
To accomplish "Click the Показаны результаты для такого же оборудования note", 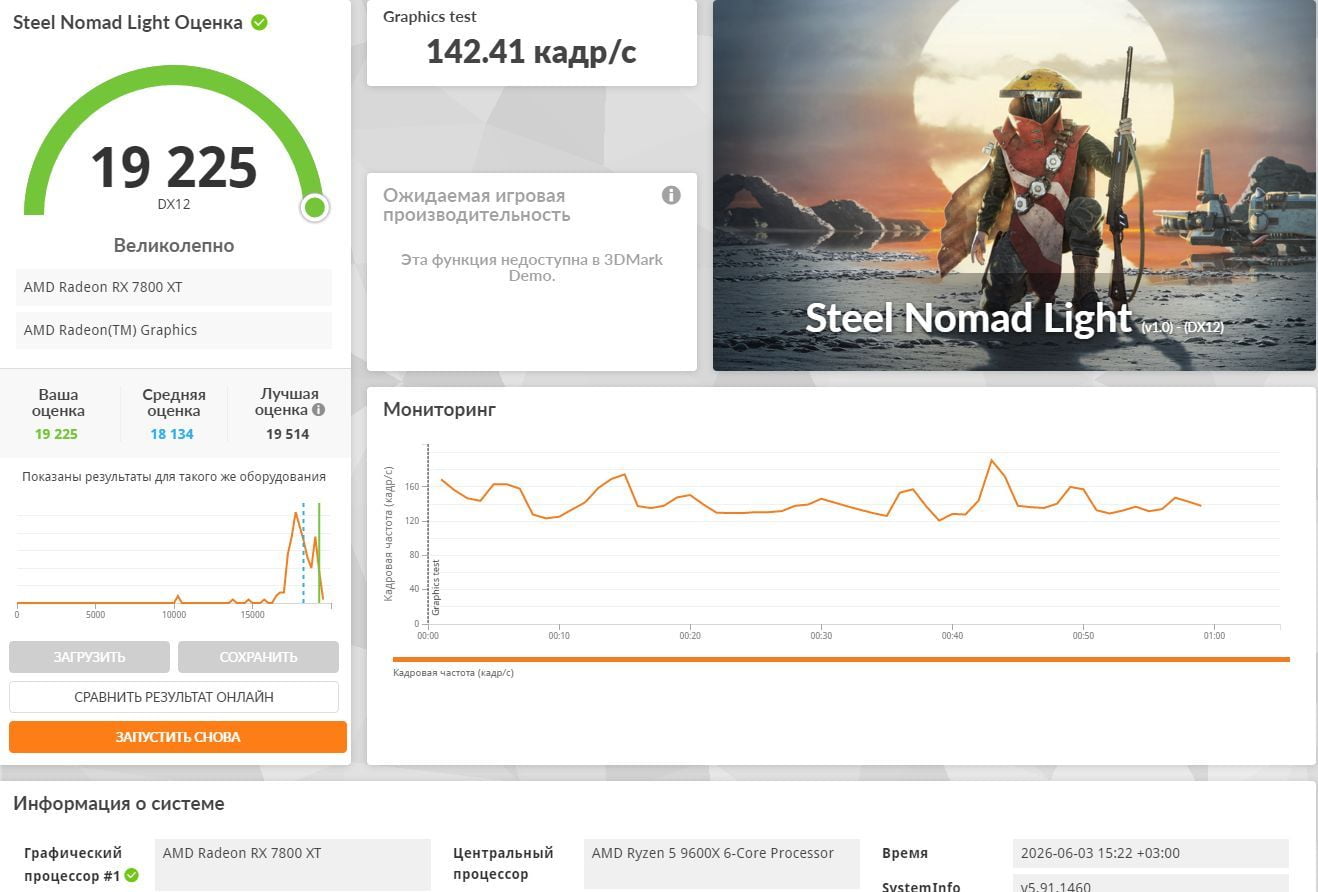I will coord(174,477).
